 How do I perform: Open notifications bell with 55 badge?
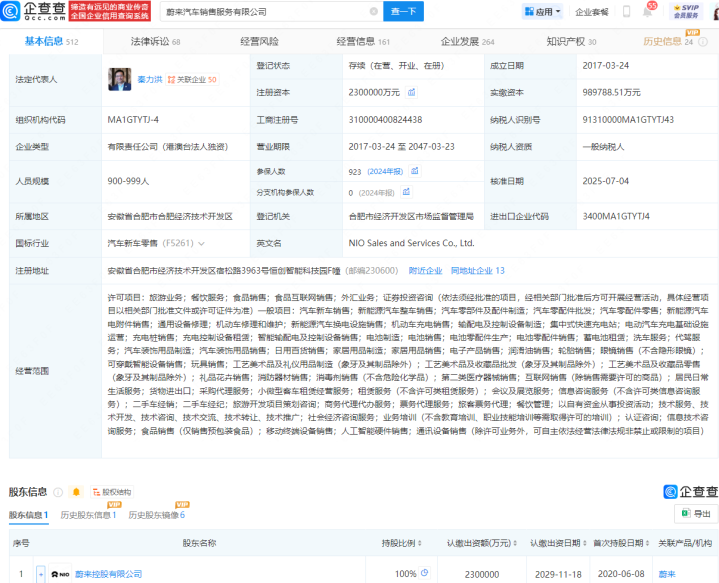pos(648,11)
